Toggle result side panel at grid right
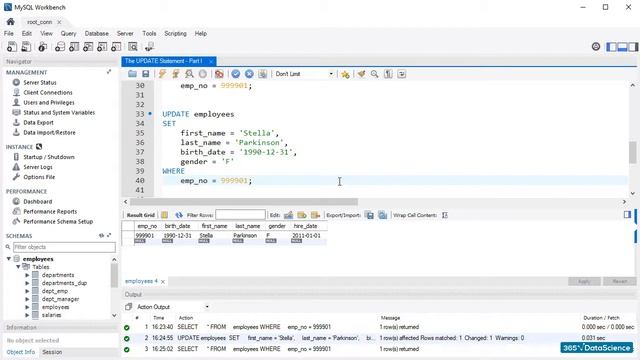The height and width of the screenshot is (360, 640). 627,215
